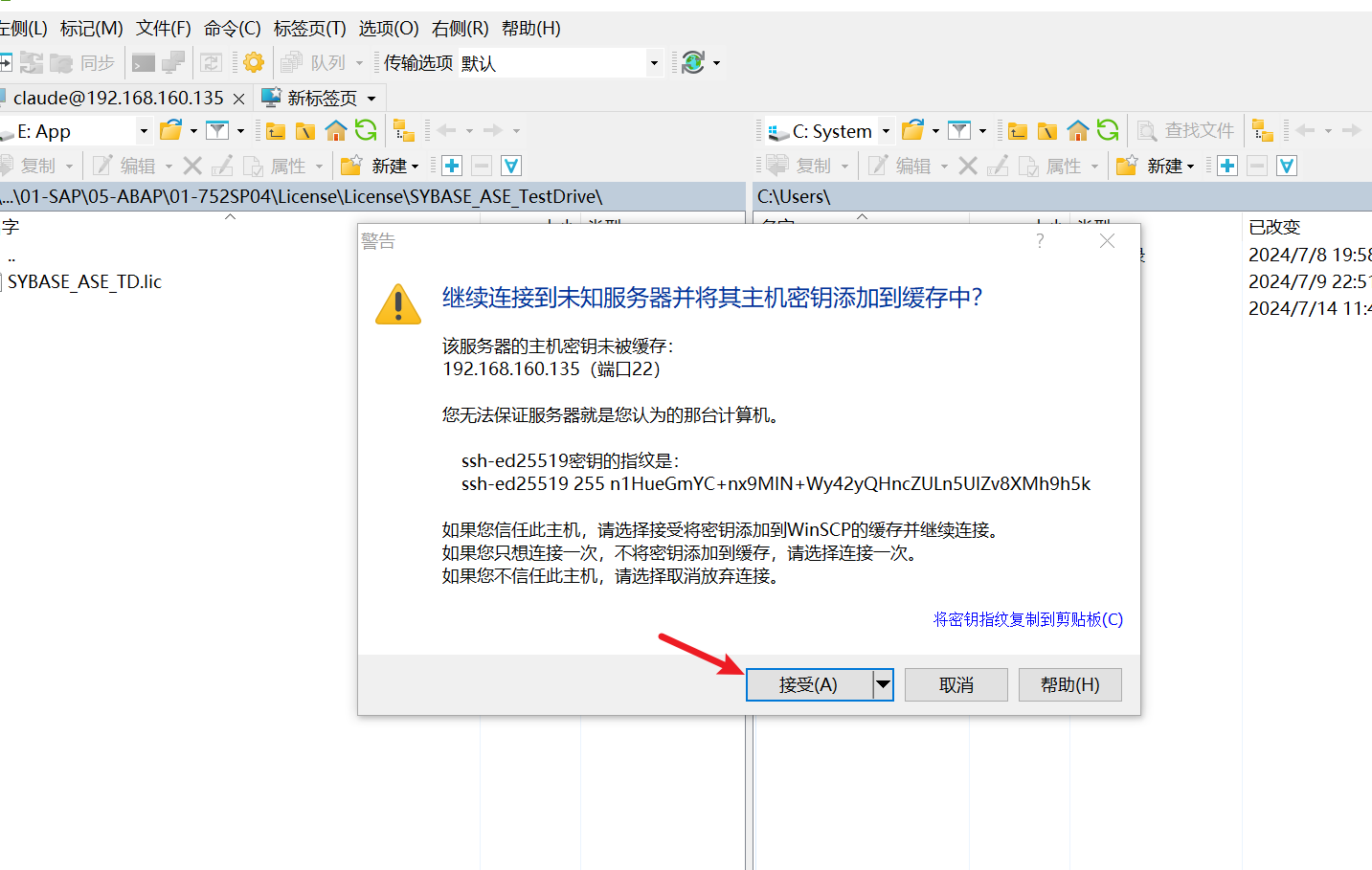
Task: Click the Accept (接受) button
Action: coord(808,684)
